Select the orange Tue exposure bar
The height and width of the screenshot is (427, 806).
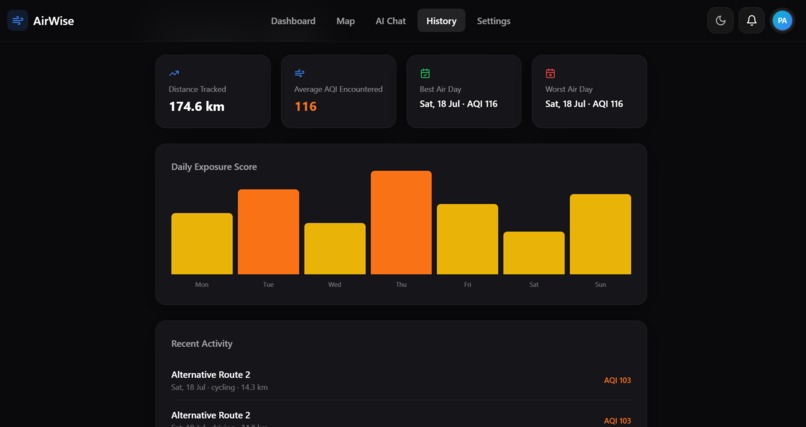coord(268,232)
